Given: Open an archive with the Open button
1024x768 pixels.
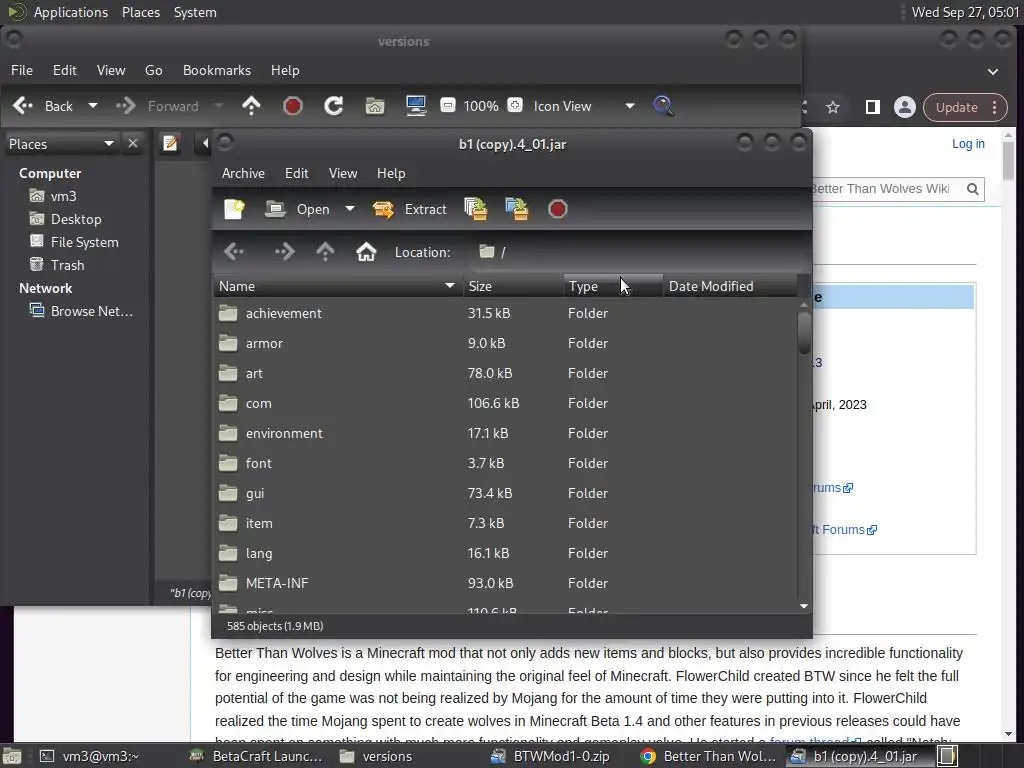Looking at the screenshot, I should coord(298,209).
